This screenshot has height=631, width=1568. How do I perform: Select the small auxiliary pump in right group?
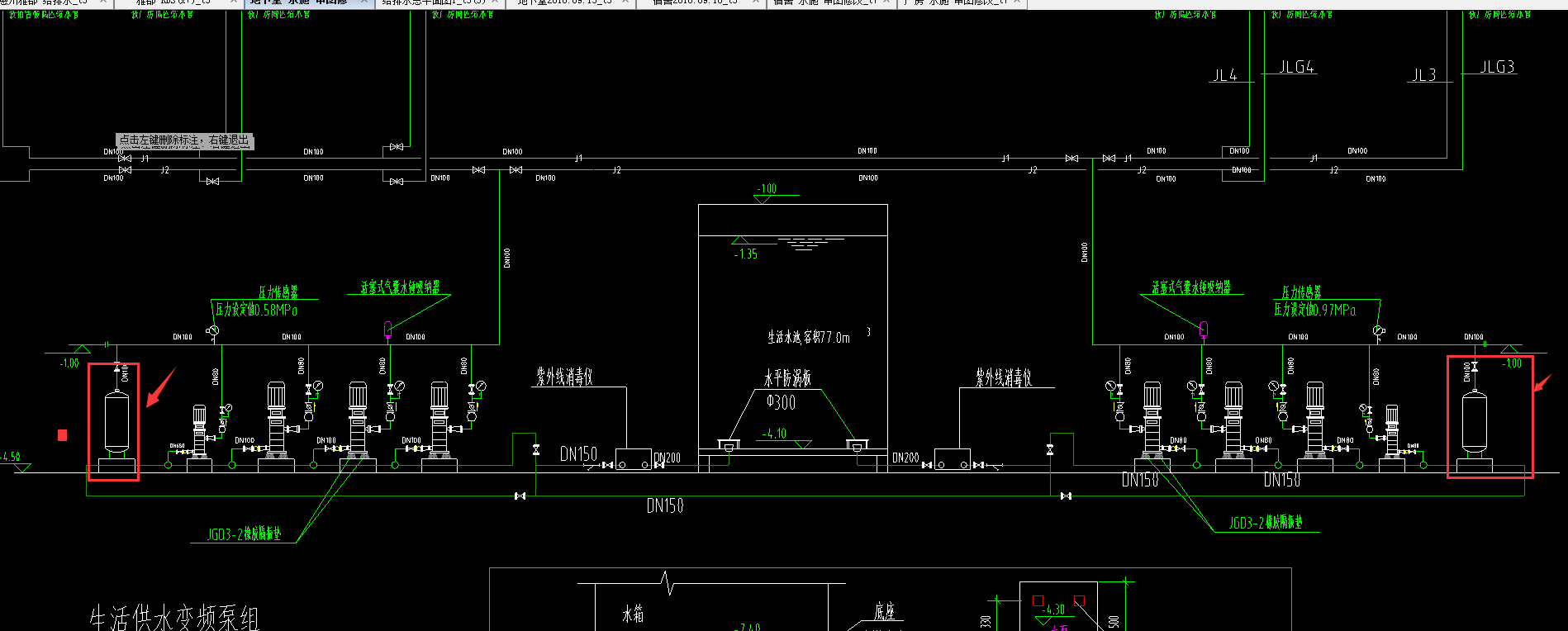[x=1391, y=432]
